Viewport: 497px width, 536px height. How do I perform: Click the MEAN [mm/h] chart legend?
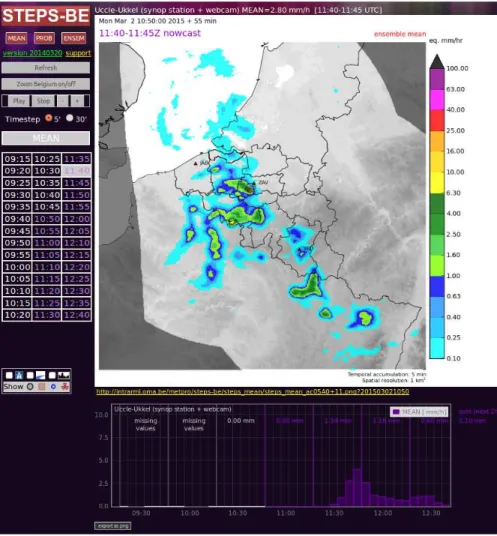point(420,412)
